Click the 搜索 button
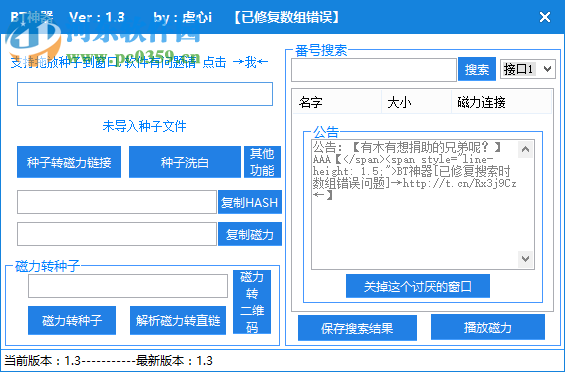Screen dimensions: 565x372 [477, 69]
